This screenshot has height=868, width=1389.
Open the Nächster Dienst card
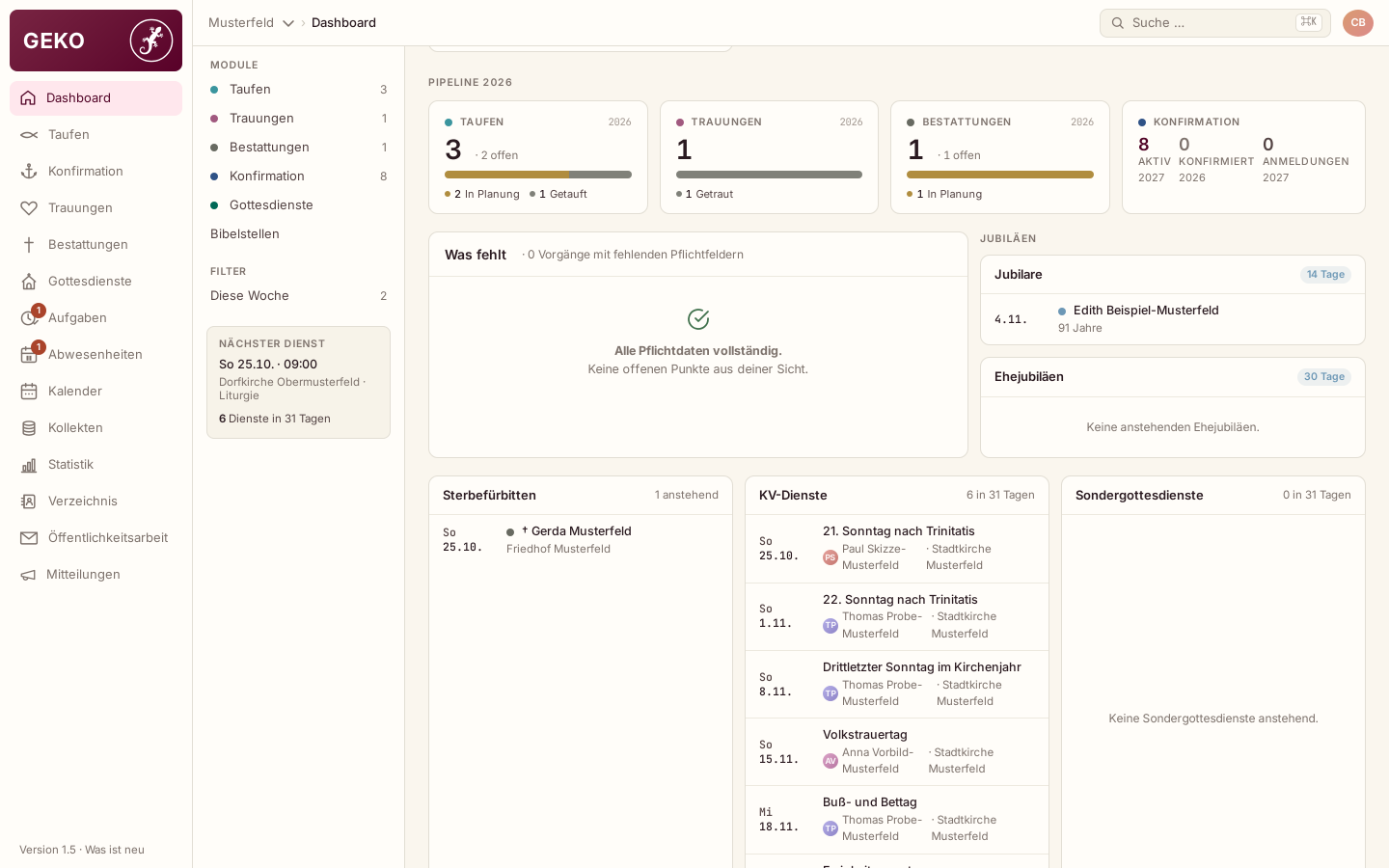coord(299,382)
